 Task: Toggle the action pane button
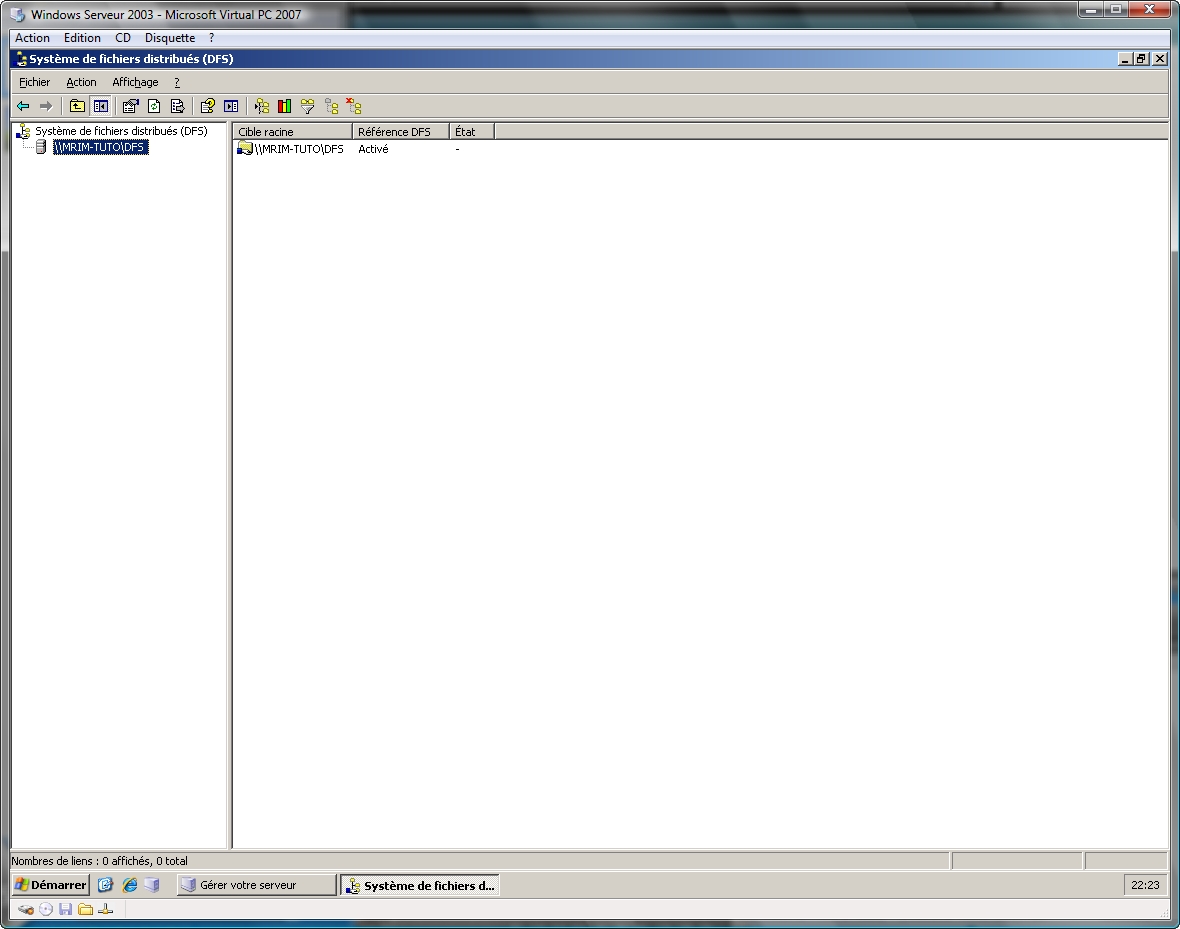coord(231,106)
